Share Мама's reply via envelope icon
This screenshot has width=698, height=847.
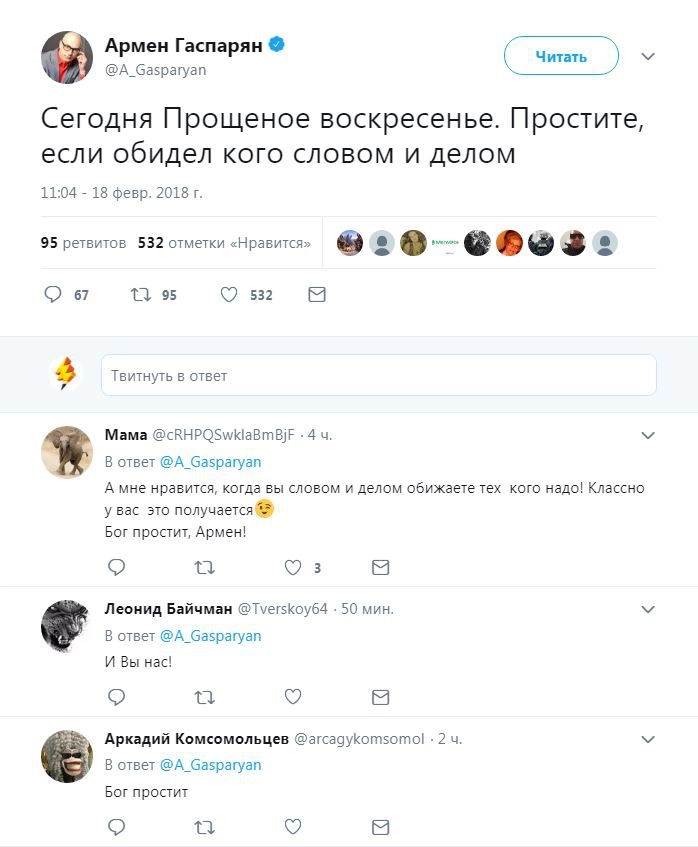point(380,567)
